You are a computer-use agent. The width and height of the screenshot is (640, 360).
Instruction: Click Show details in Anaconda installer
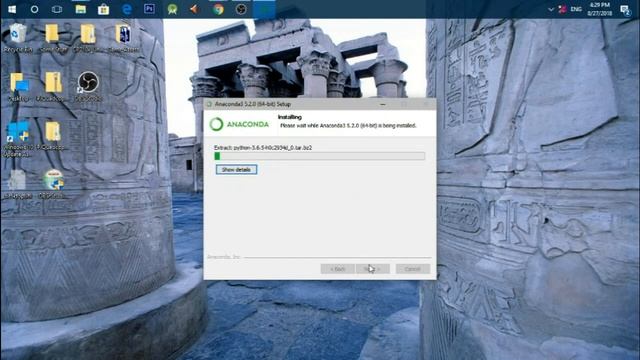point(236,169)
